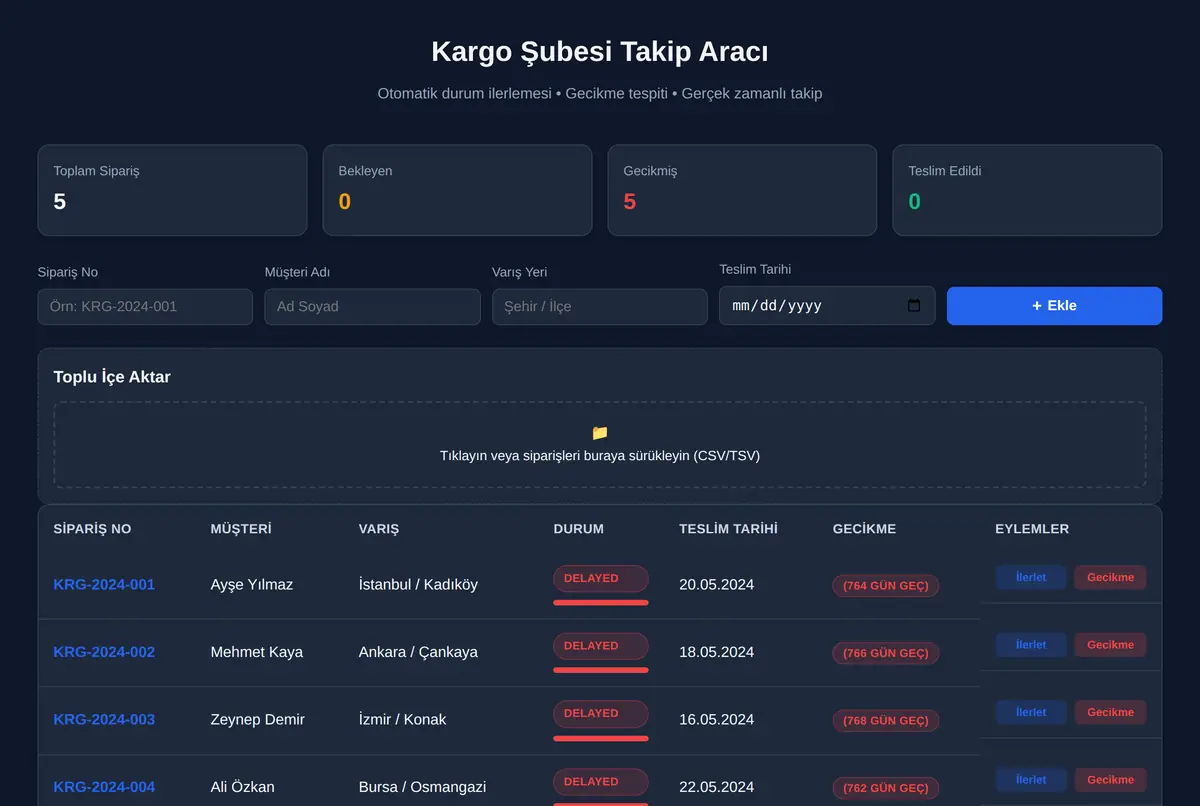Click the GECİKME column header
The image size is (1200, 806).
[x=864, y=529]
